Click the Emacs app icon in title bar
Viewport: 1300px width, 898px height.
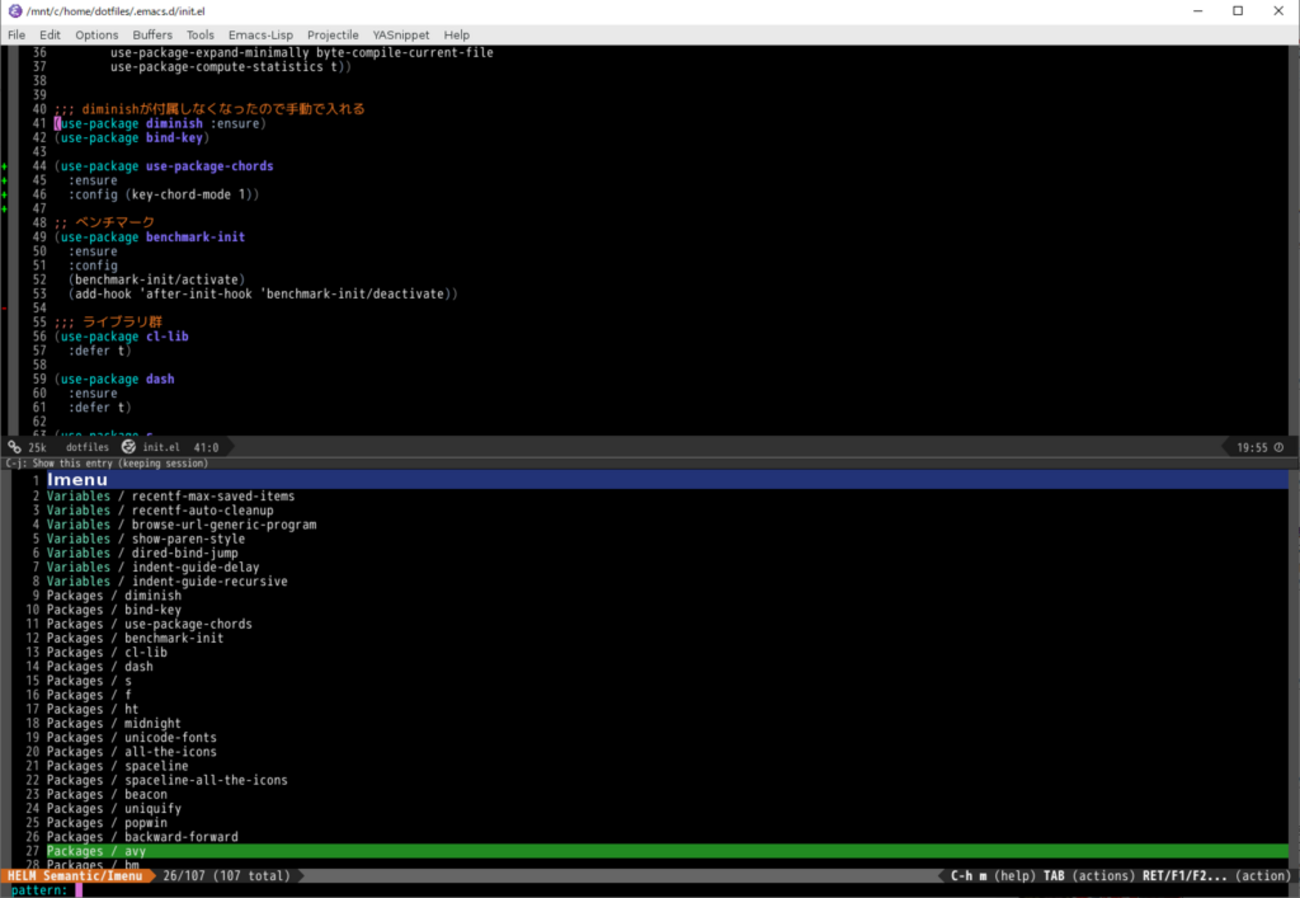tap(14, 11)
